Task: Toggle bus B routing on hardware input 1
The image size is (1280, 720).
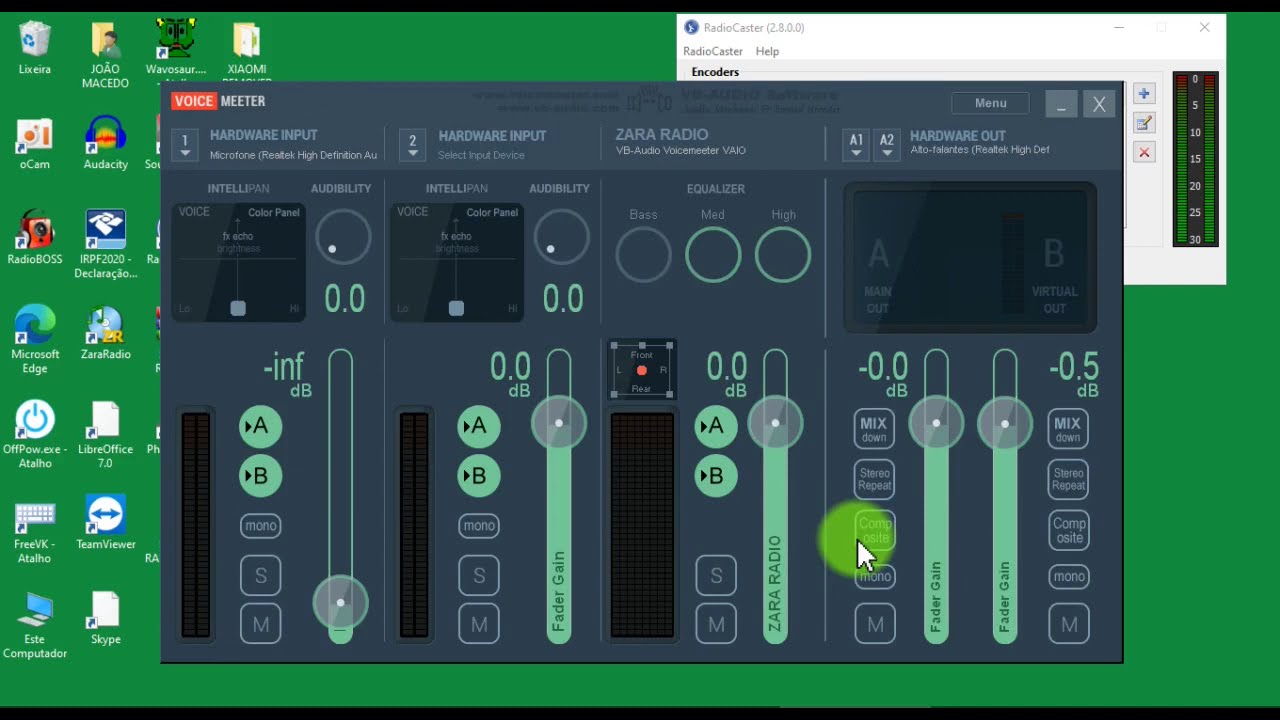Action: 260,476
